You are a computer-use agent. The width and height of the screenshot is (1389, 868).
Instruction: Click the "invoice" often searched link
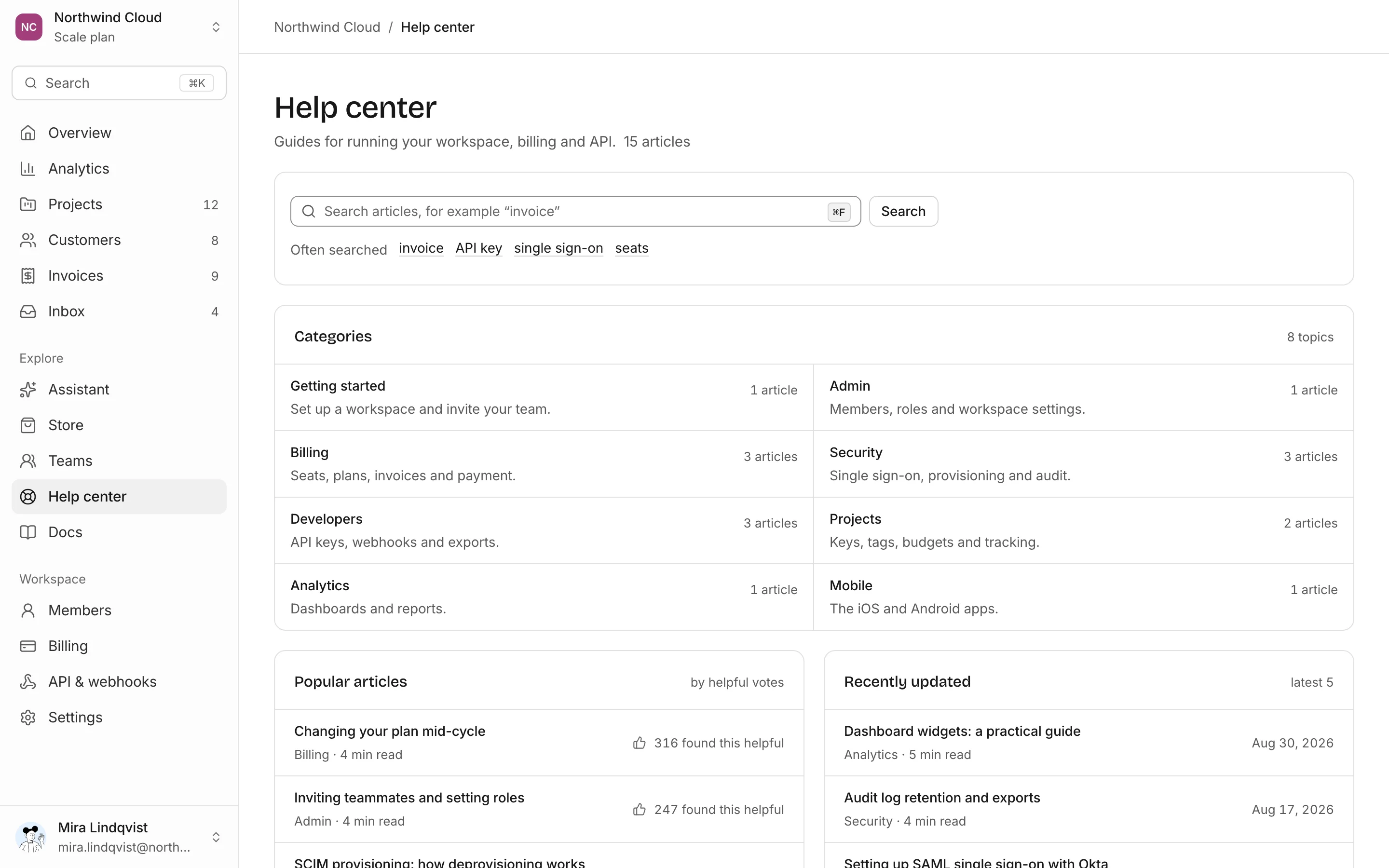pyautogui.click(x=422, y=248)
